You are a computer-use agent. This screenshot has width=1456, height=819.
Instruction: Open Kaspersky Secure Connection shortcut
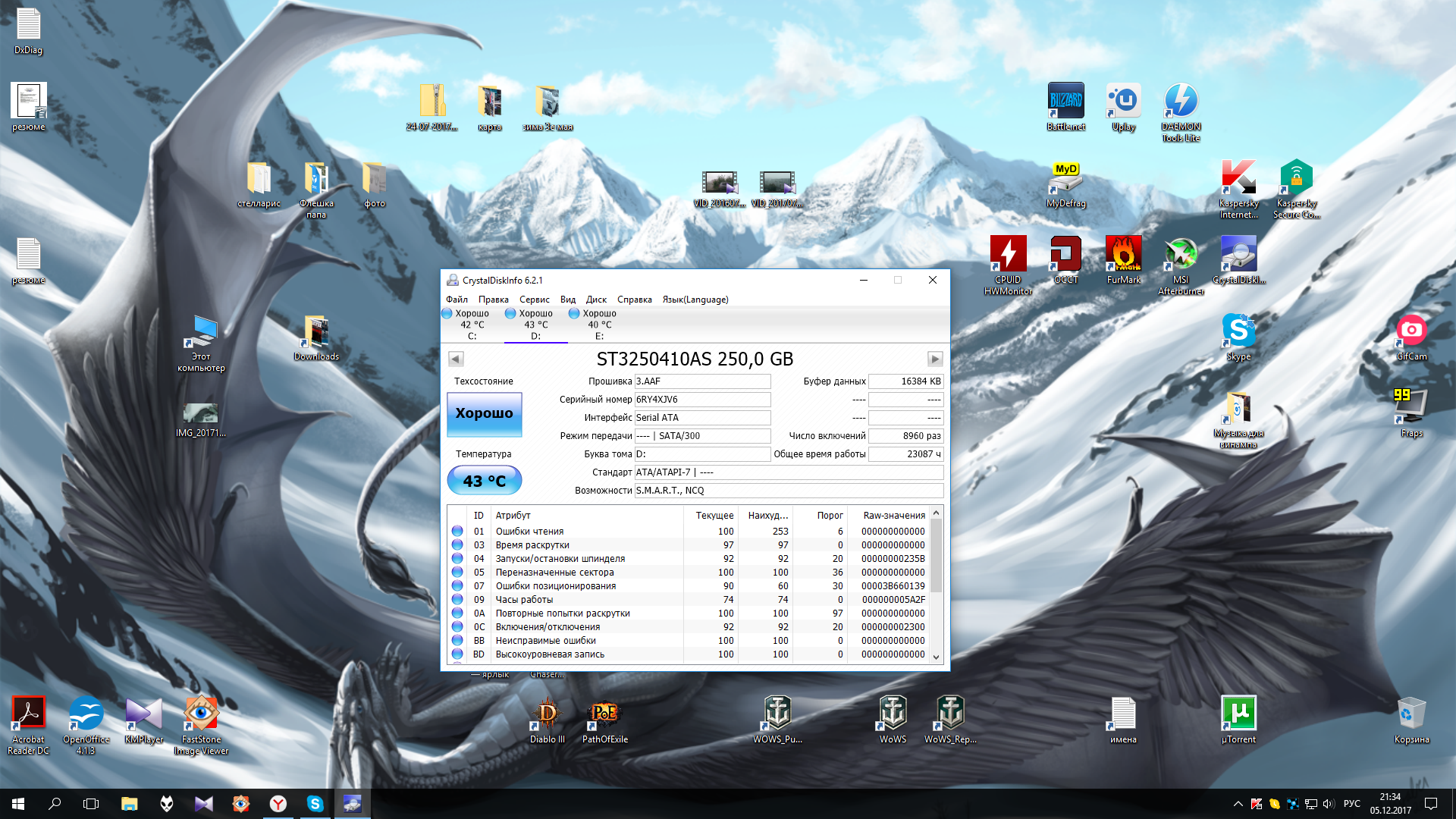tap(1296, 189)
